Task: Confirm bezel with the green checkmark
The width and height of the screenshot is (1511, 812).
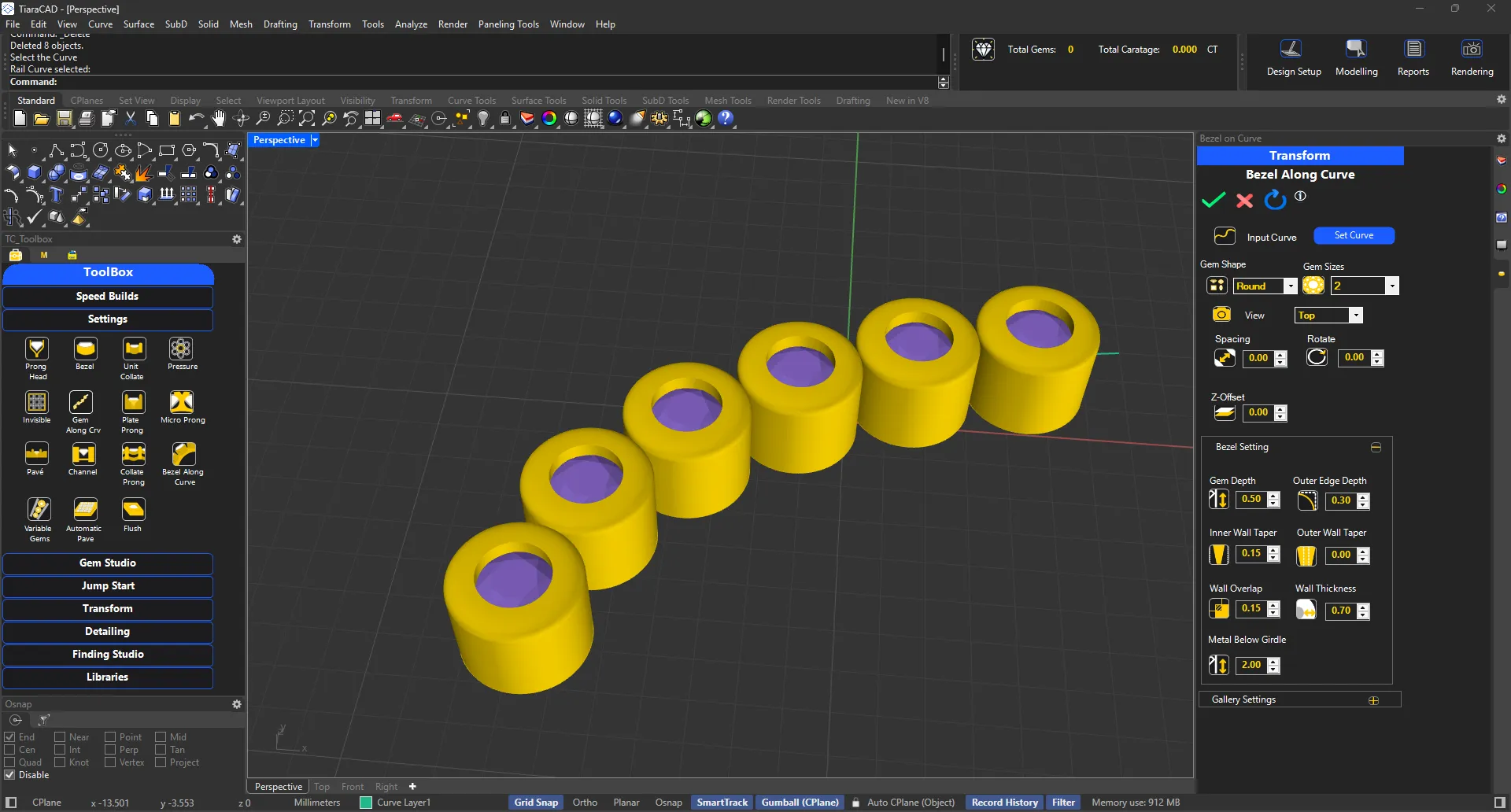Action: point(1213,200)
